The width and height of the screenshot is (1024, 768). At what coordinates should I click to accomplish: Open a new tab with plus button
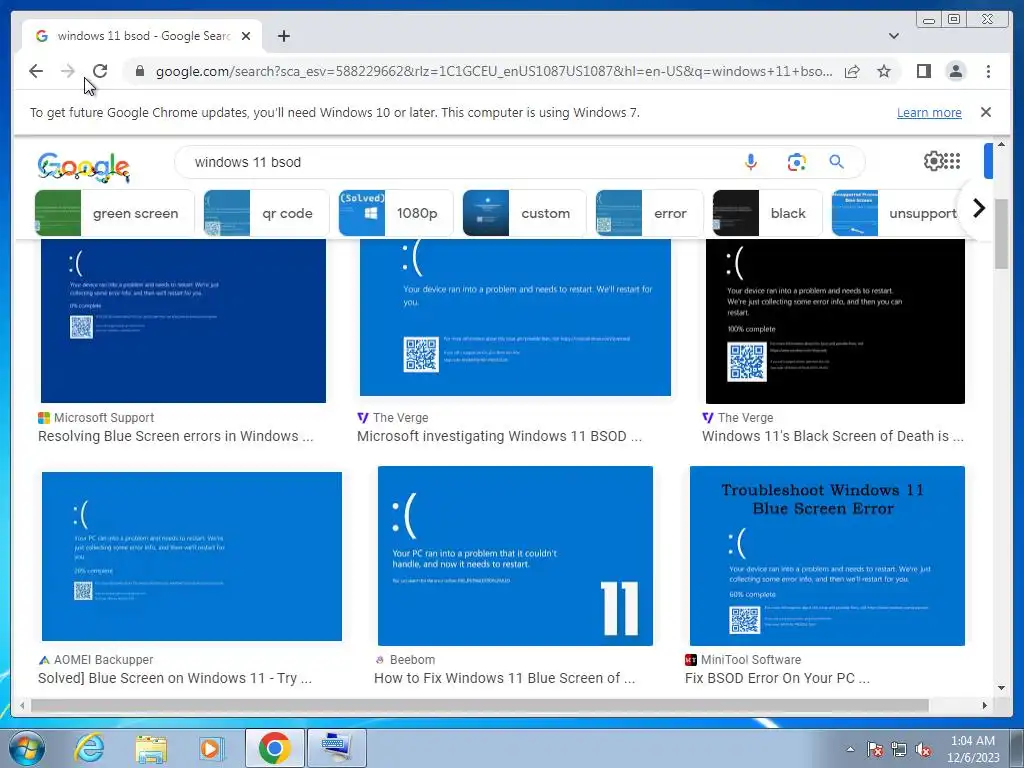tap(283, 36)
